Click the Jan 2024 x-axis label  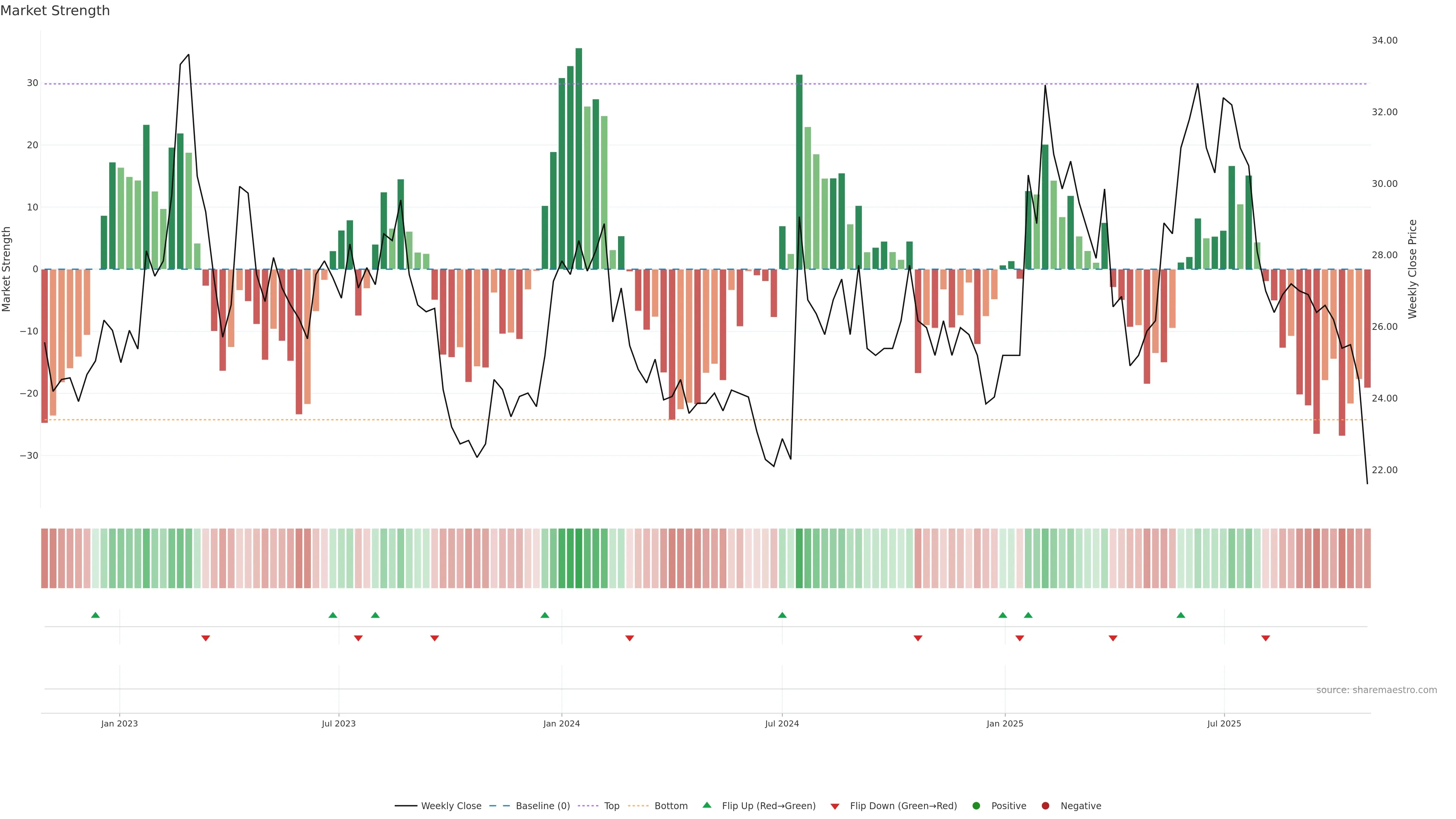coord(561,723)
